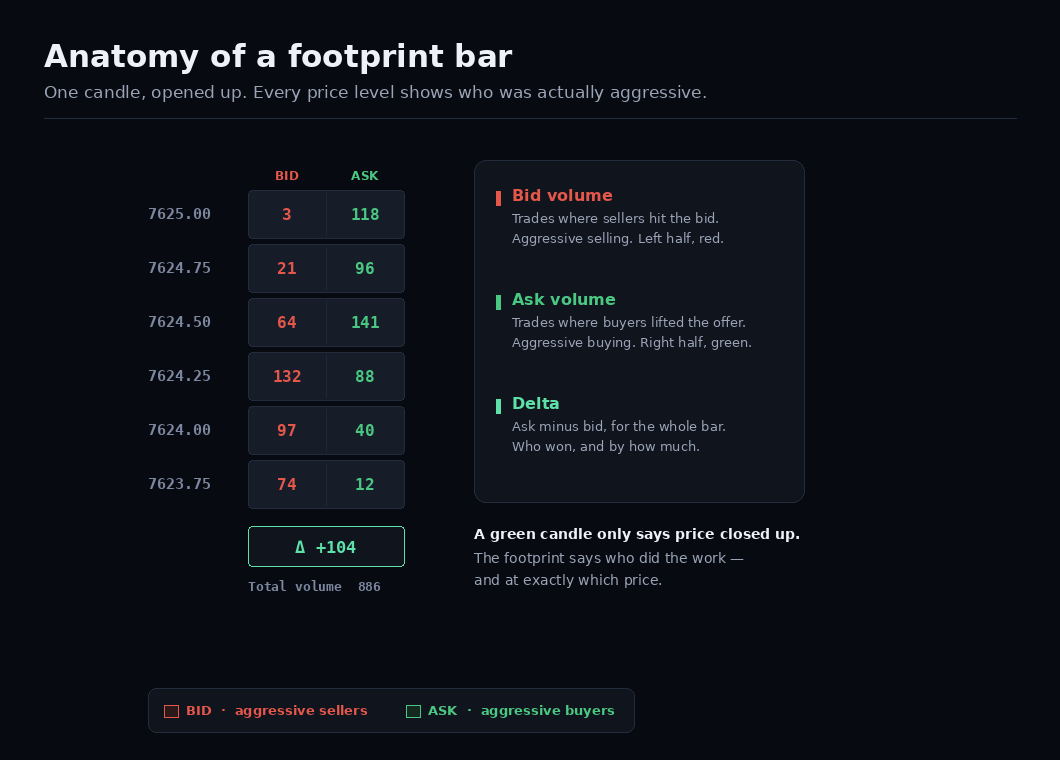Click the subtitle 'One candle, opened up.'

(x=145, y=93)
